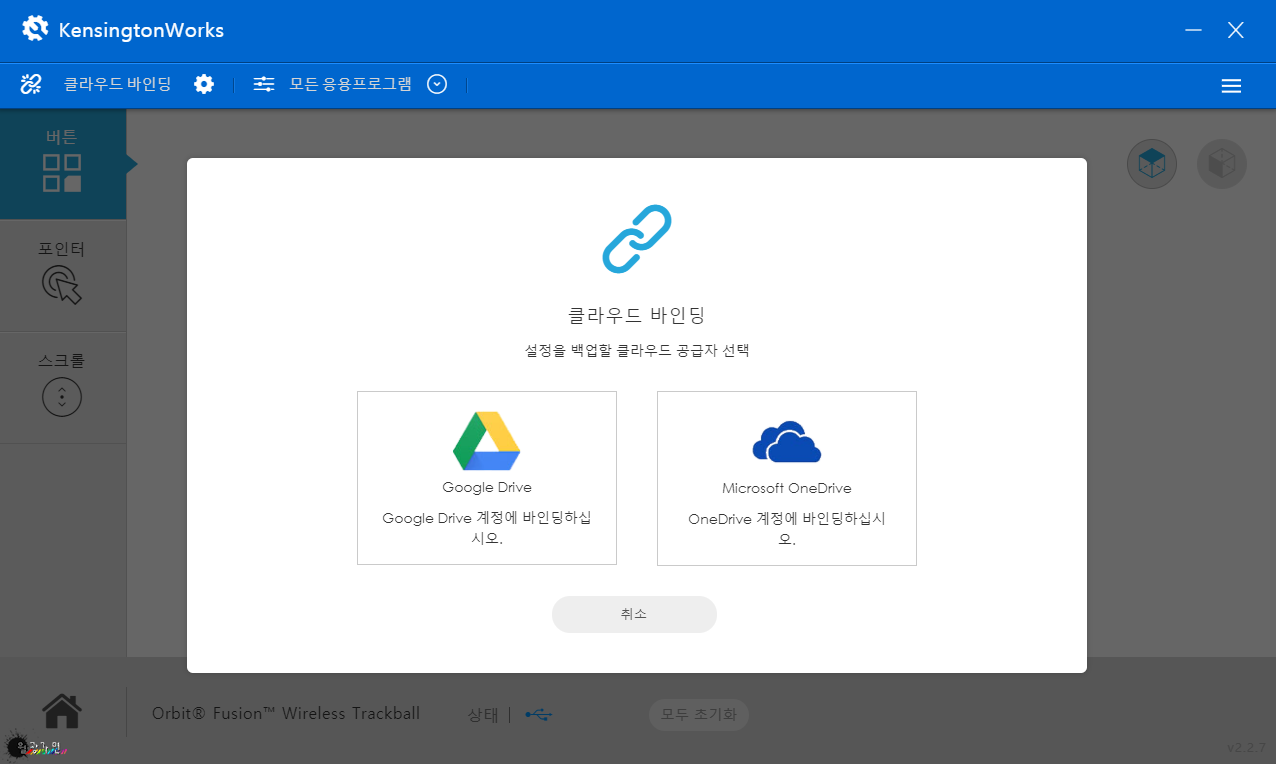Click the Microsoft OneDrive cloud logo

point(787,442)
